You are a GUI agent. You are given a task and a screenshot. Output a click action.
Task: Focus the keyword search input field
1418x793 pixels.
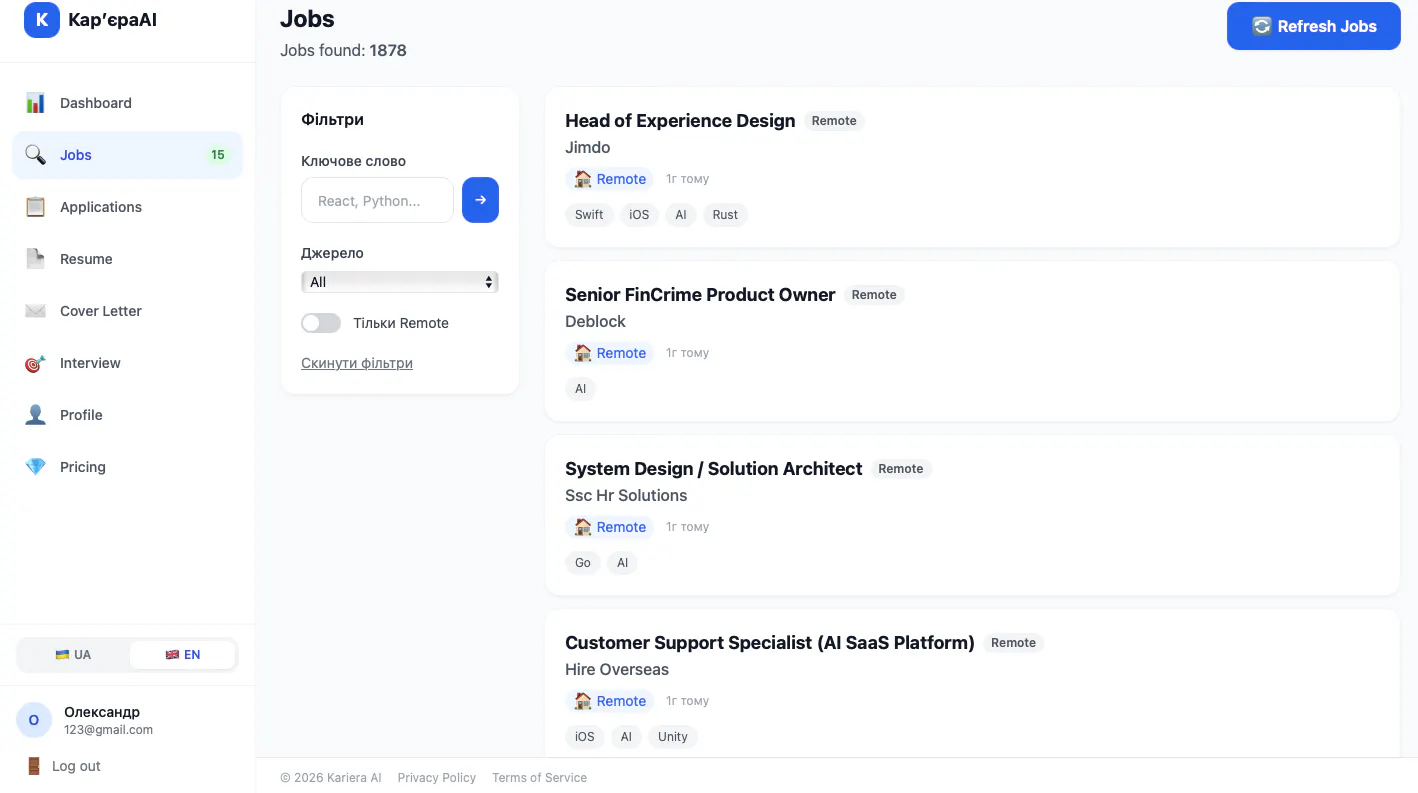pos(377,200)
